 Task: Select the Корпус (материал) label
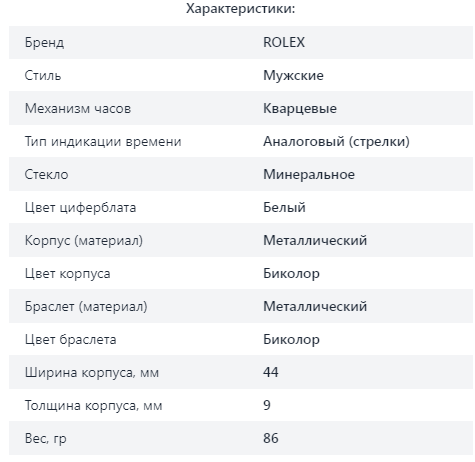click(x=84, y=241)
